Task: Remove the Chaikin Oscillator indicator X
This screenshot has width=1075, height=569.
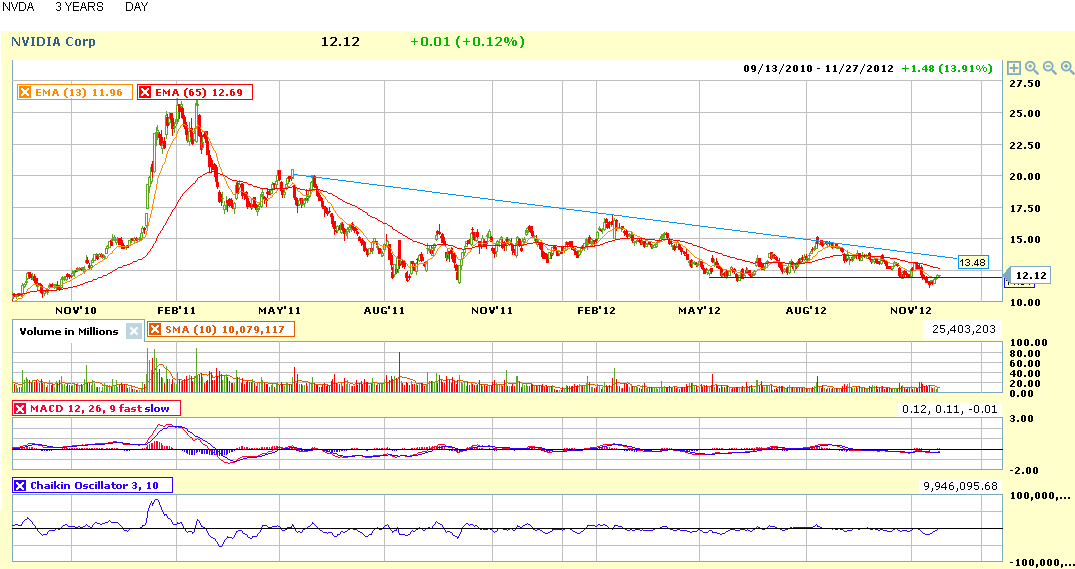Action: coord(20,485)
